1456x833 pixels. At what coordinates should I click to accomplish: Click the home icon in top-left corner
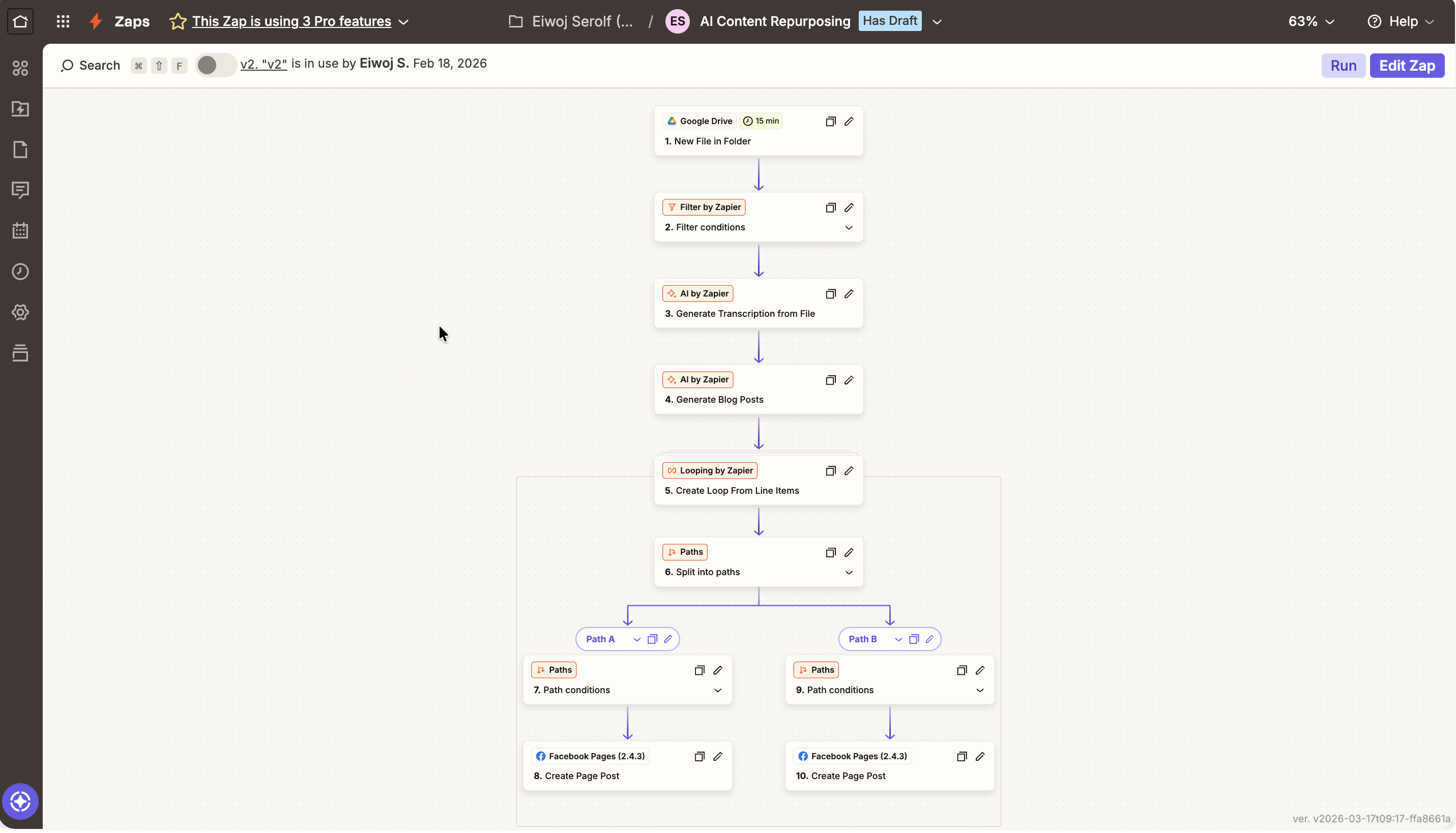(20, 22)
